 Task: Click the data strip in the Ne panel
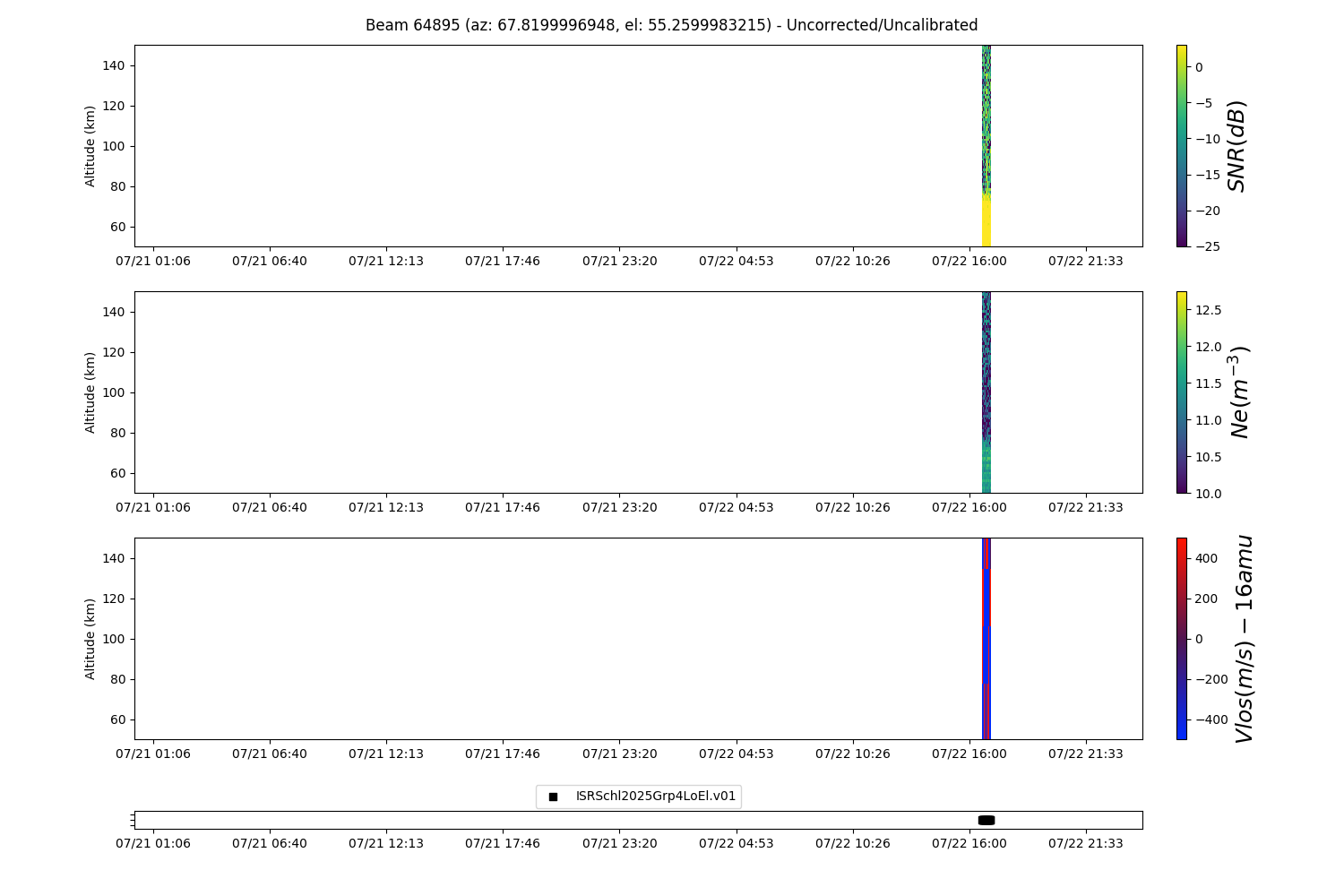(986, 392)
